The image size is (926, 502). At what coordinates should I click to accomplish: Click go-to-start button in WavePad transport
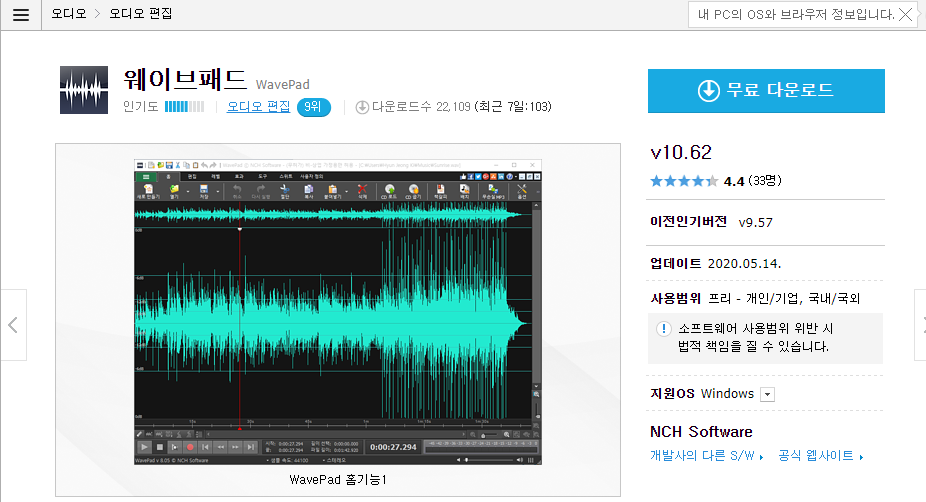[205, 447]
